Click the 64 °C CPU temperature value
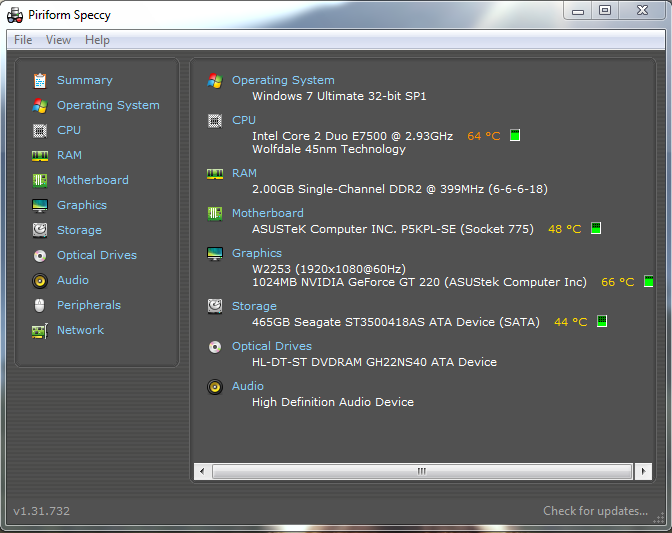The width and height of the screenshot is (672, 533). click(484, 136)
